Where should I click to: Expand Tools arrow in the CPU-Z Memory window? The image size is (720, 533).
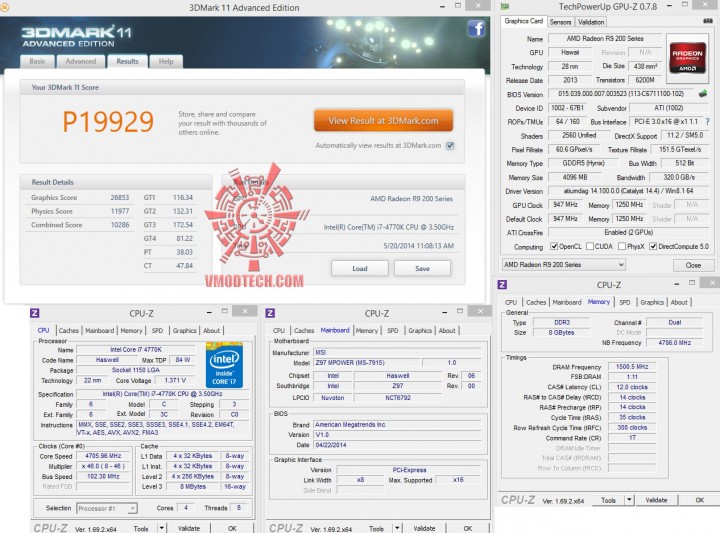pyautogui.click(x=629, y=500)
